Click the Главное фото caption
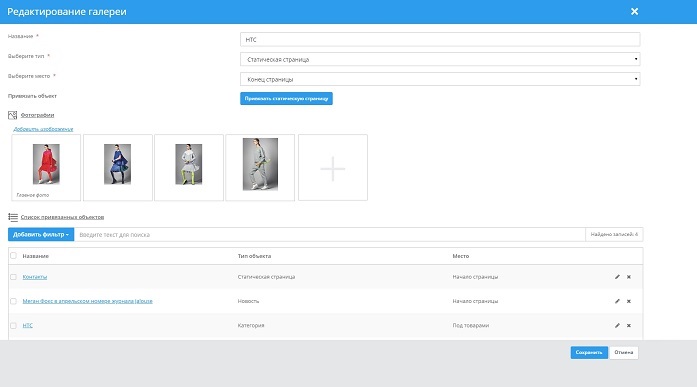Image resolution: width=697 pixels, height=387 pixels. point(33,195)
